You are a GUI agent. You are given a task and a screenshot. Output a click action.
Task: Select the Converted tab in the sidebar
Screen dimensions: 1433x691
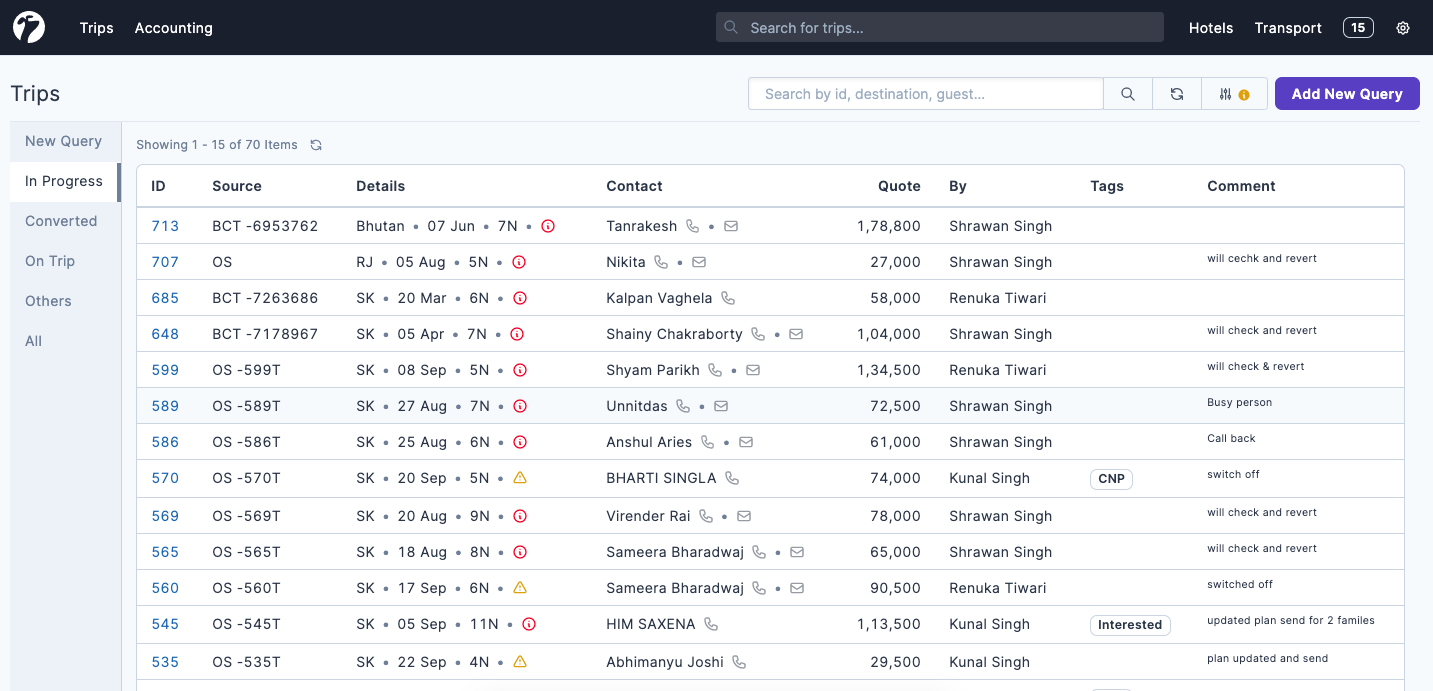[x=61, y=221]
